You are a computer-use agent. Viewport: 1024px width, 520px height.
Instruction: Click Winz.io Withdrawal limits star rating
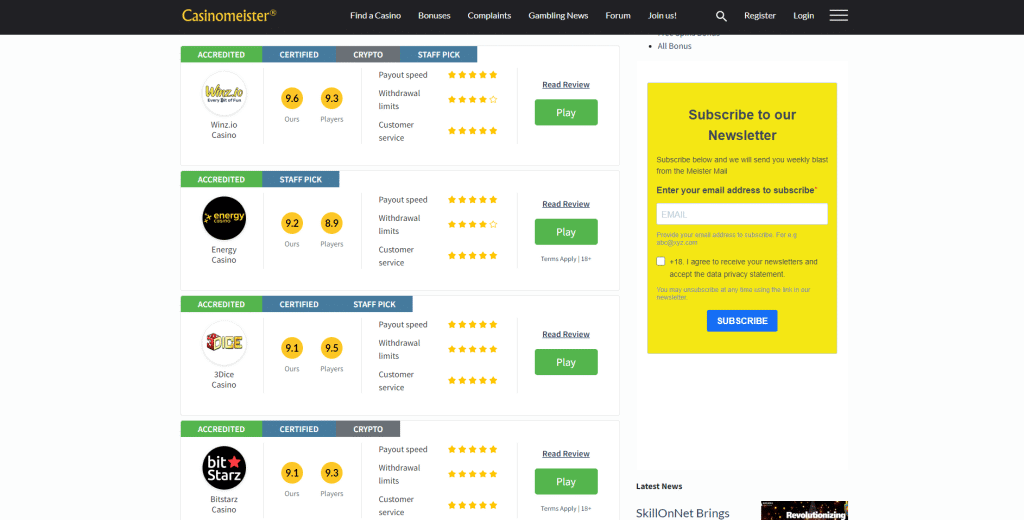pos(472,99)
